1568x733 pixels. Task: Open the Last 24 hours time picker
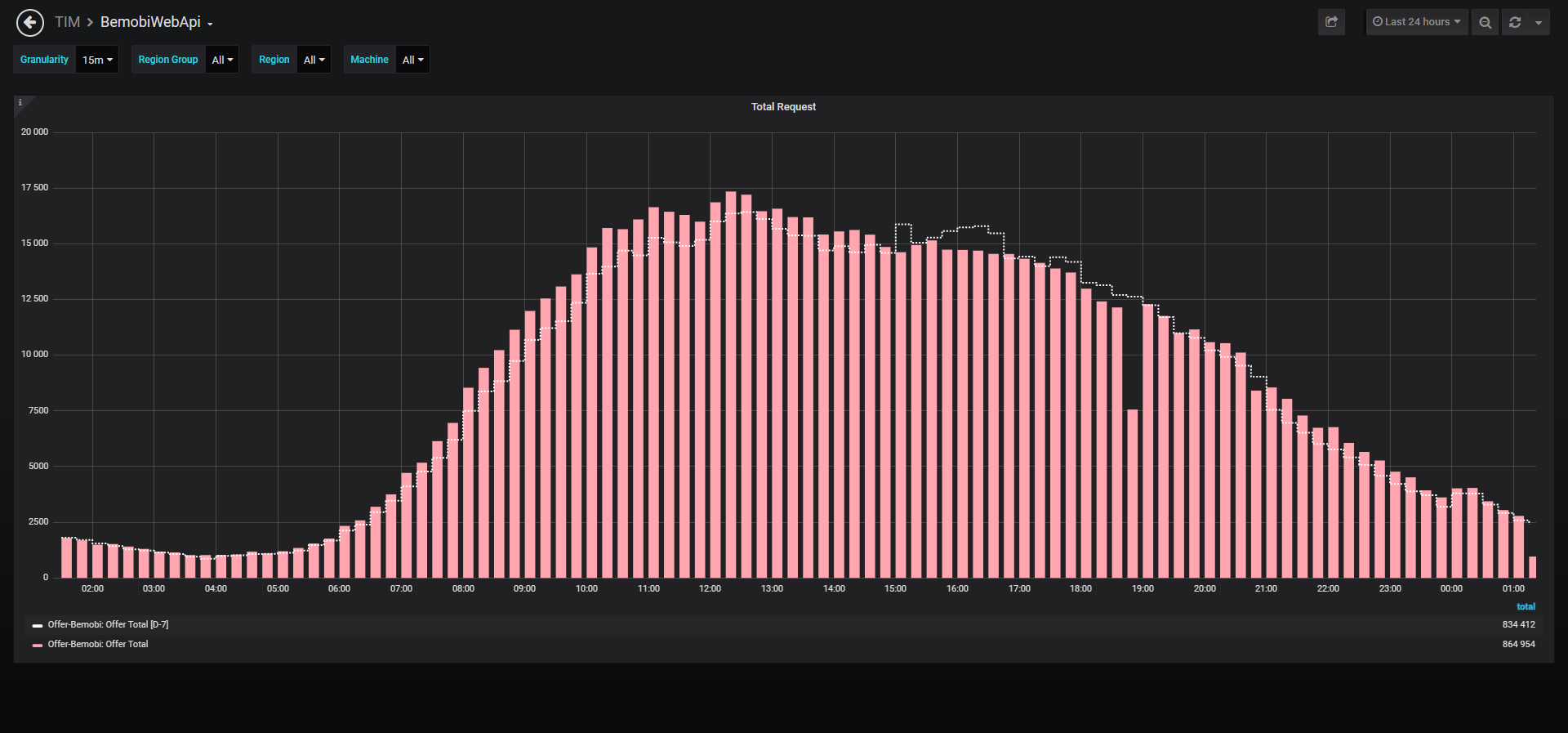[1417, 22]
